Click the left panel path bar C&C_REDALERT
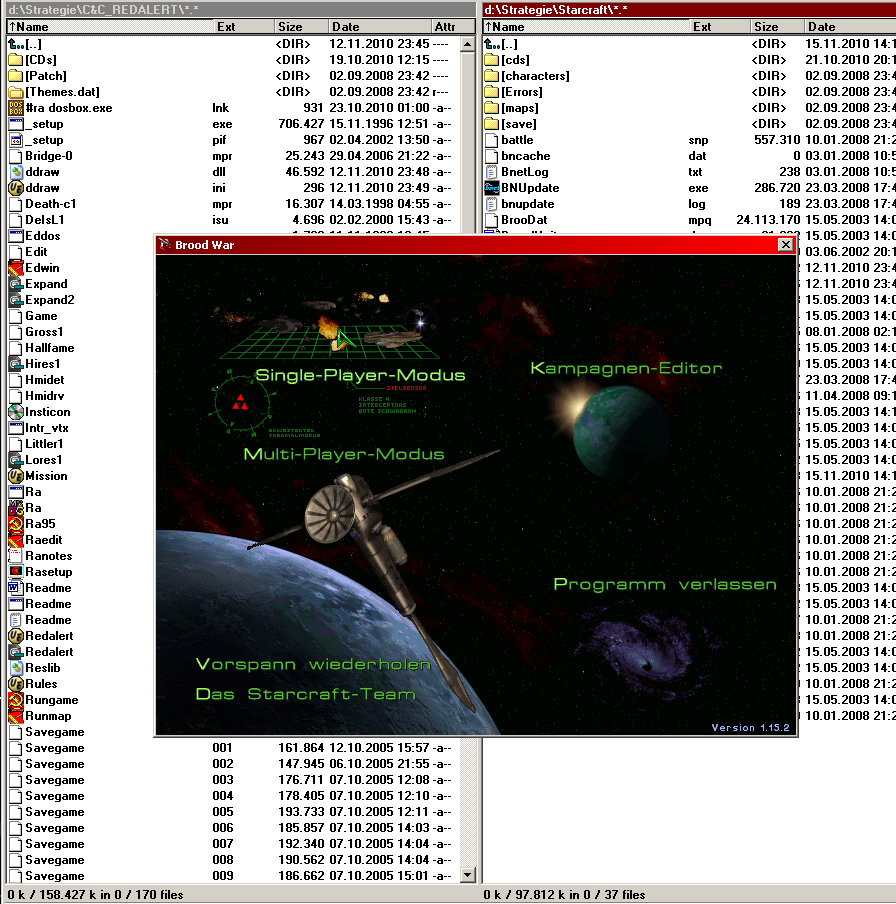 pos(240,9)
